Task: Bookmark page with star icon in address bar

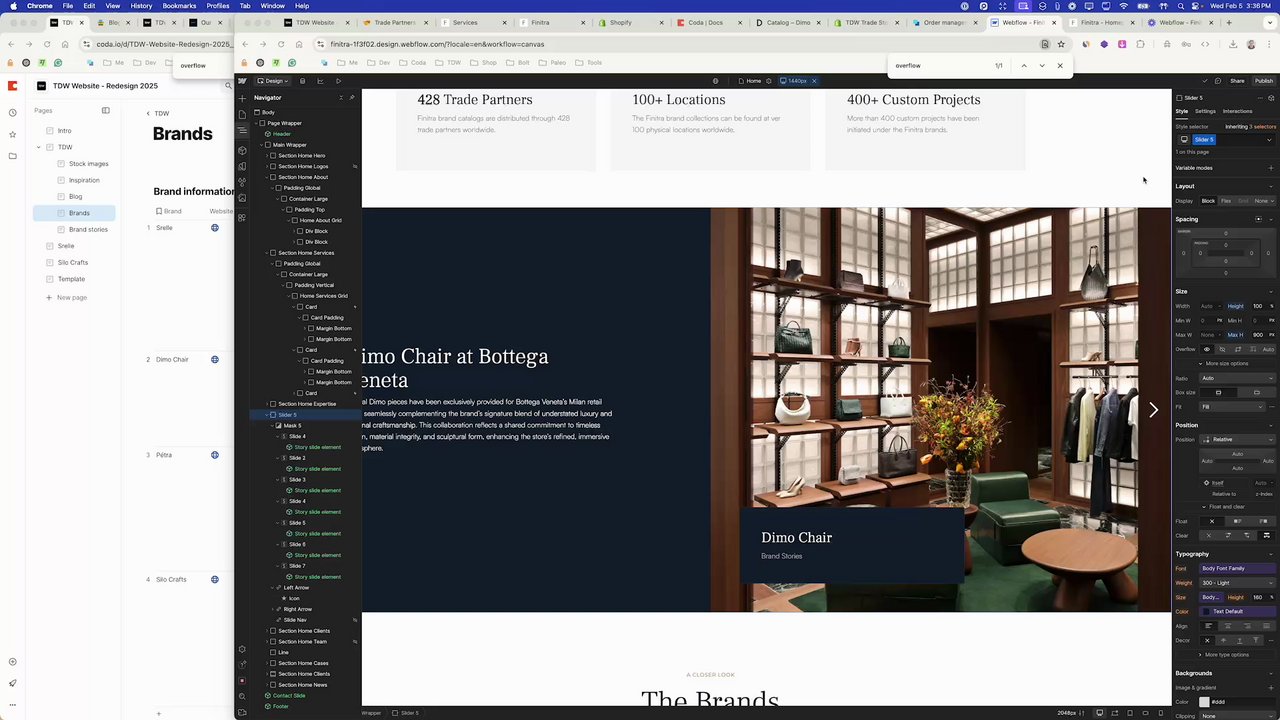Action: pos(1061,44)
